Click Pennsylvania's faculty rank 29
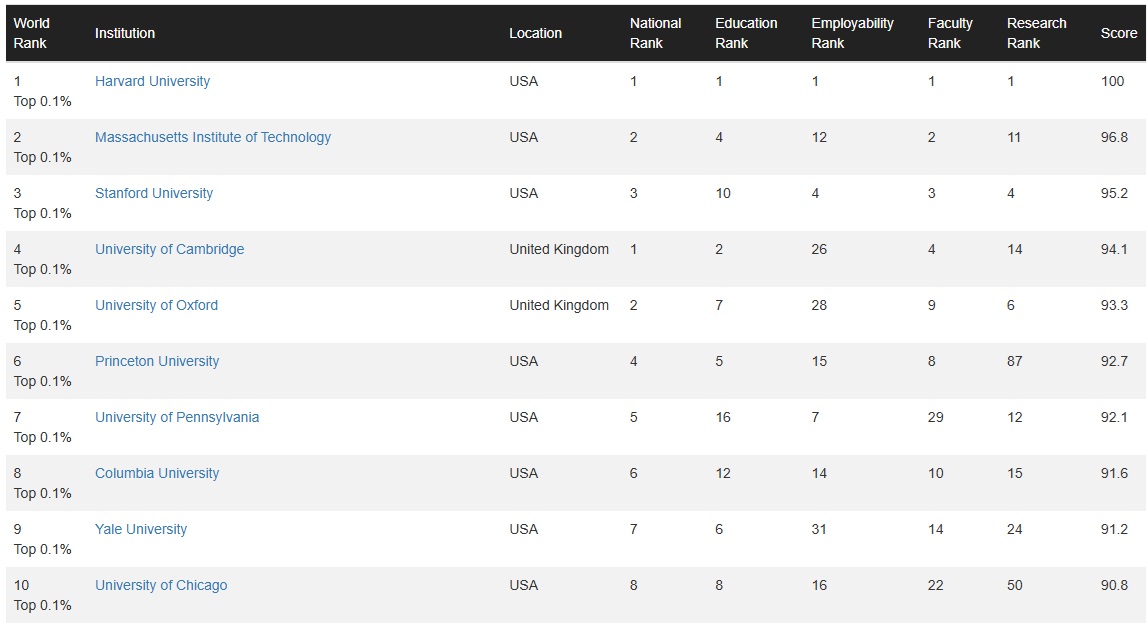Screen dimensions: 1148x623 tap(936, 417)
